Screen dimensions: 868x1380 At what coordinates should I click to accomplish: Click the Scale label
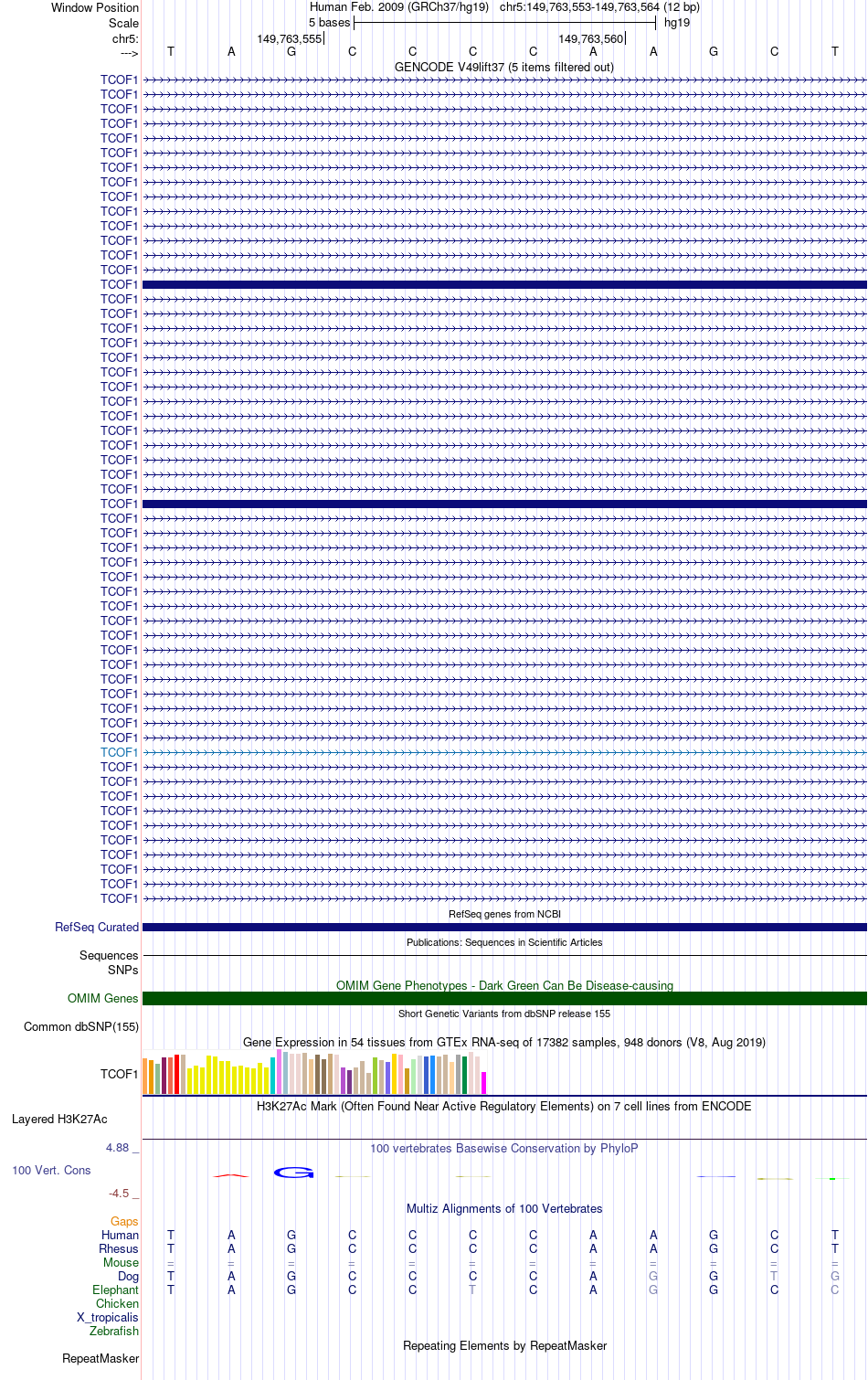point(124,23)
